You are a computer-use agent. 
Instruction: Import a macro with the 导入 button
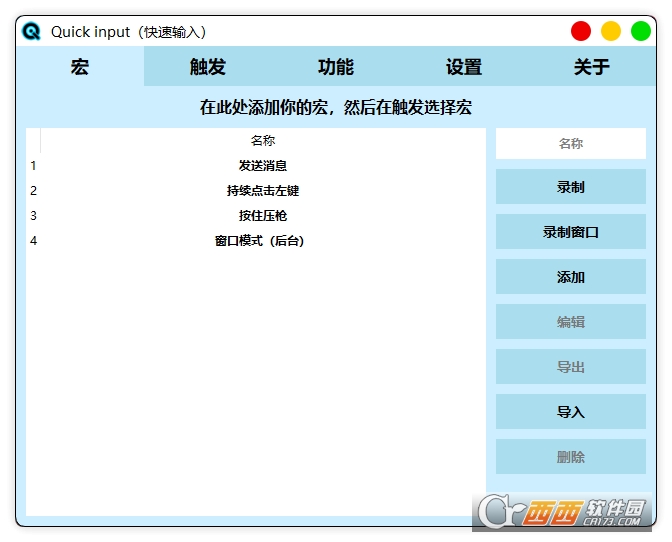click(x=570, y=412)
